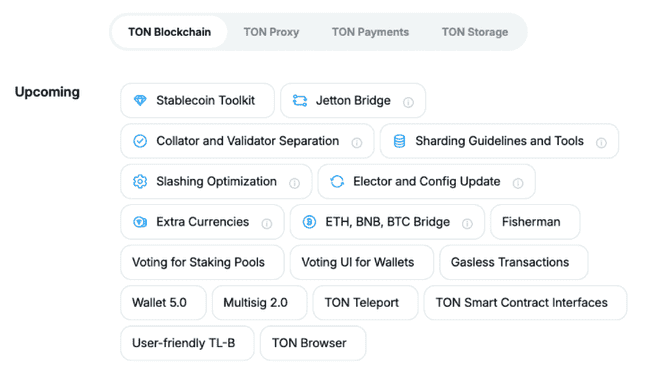
Task: Open the info icon next to Jetton Bridge
Action: click(x=408, y=102)
